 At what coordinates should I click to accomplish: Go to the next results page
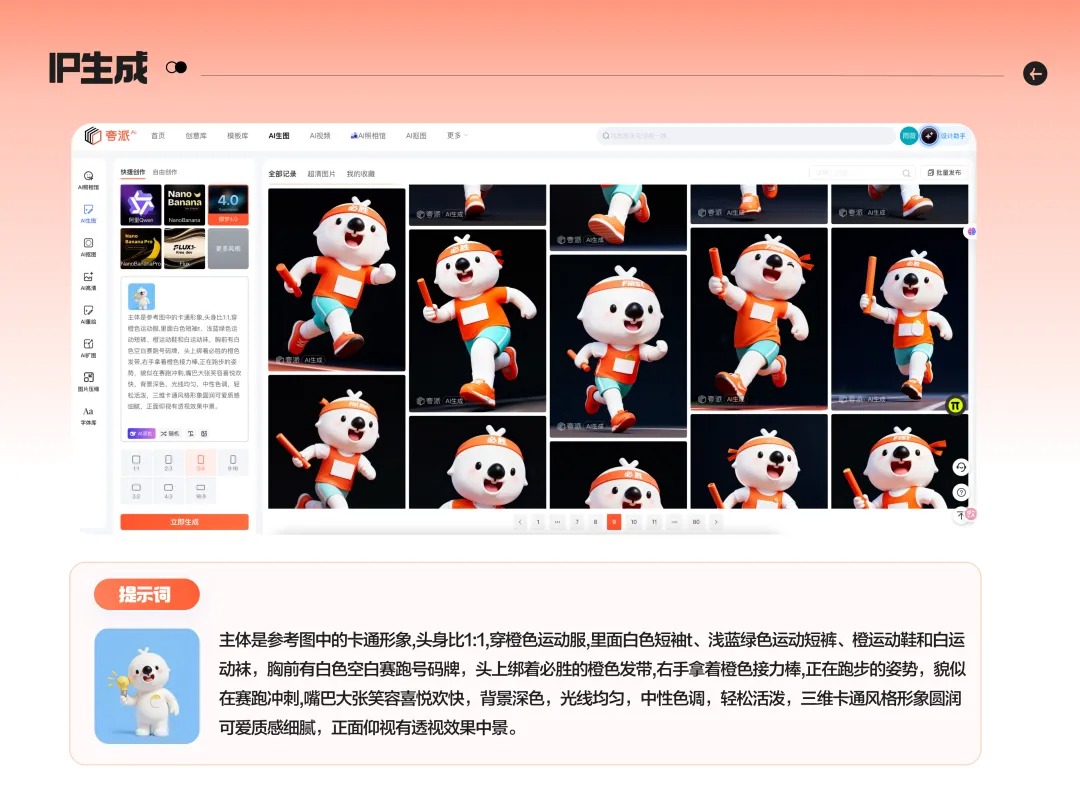click(716, 521)
